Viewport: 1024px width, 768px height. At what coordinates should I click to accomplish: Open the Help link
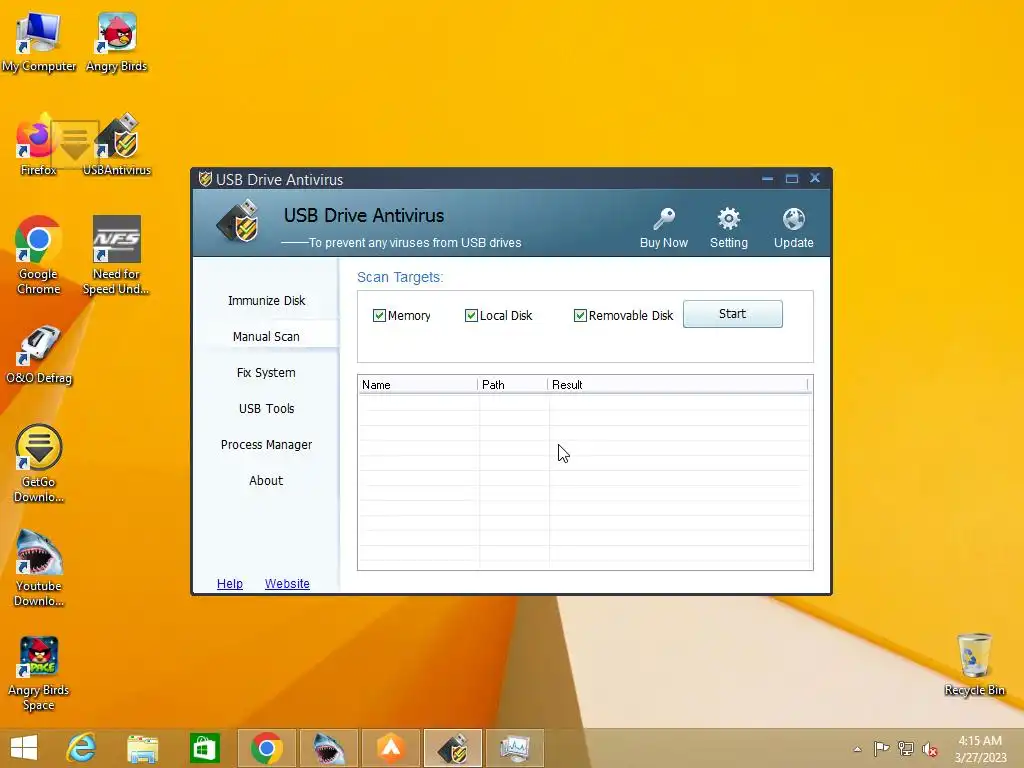tap(230, 584)
